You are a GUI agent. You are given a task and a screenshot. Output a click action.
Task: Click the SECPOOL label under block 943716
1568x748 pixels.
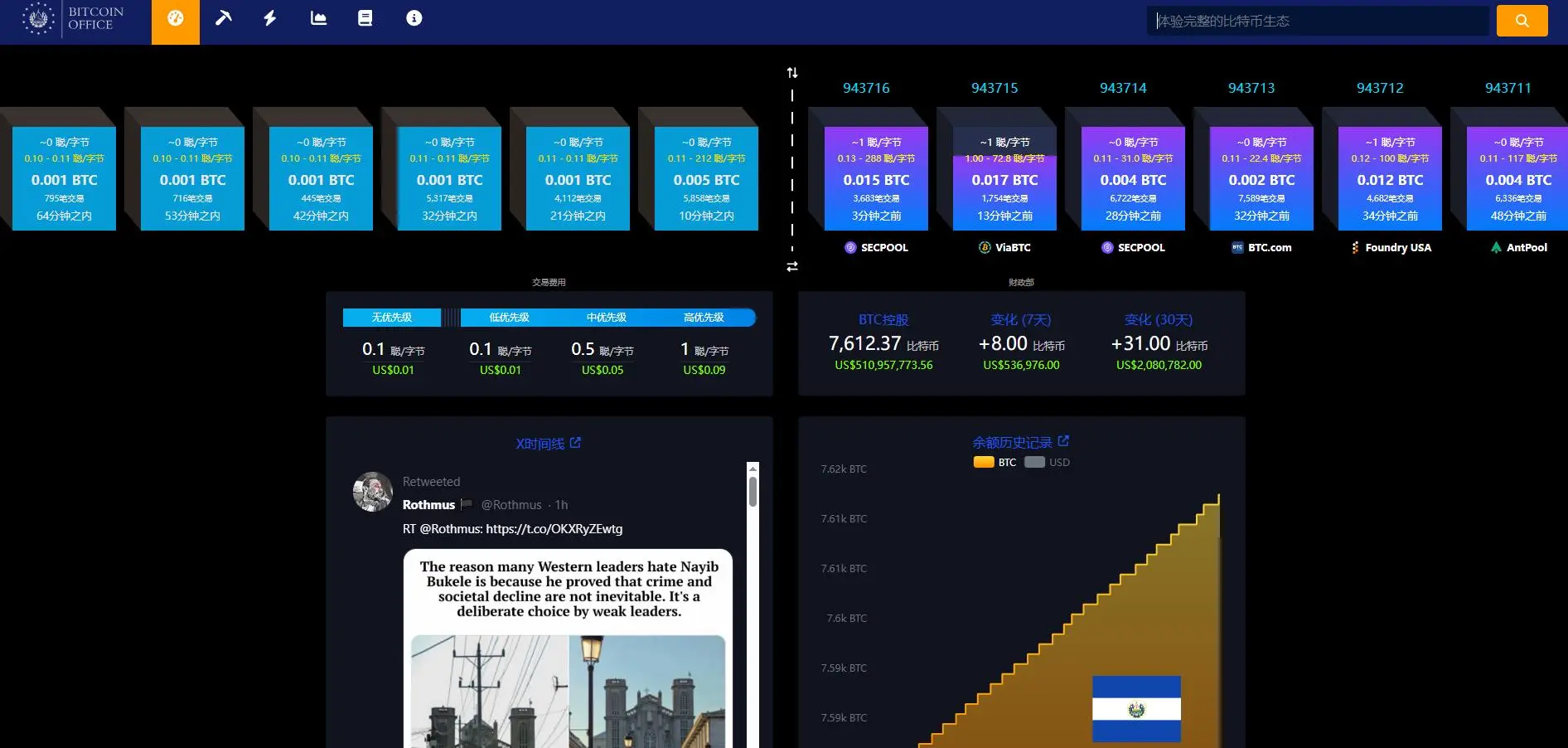(884, 247)
